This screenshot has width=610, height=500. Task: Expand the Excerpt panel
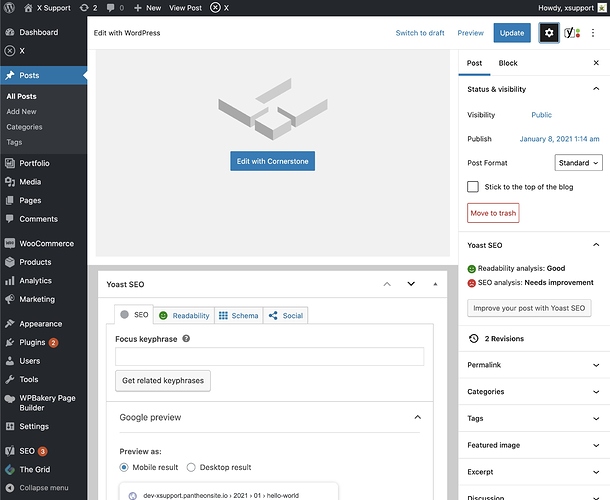tap(534, 472)
